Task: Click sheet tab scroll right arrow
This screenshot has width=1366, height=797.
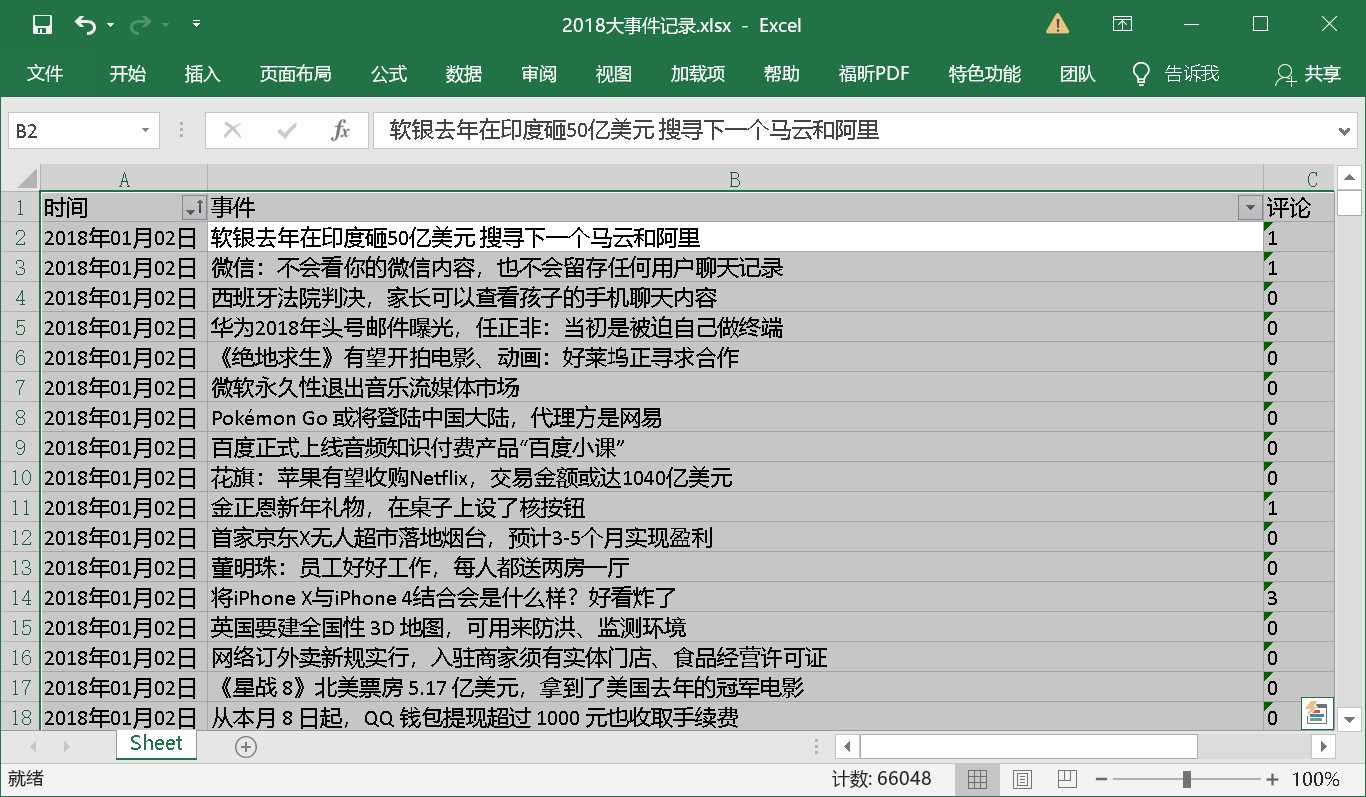Action: pos(67,746)
